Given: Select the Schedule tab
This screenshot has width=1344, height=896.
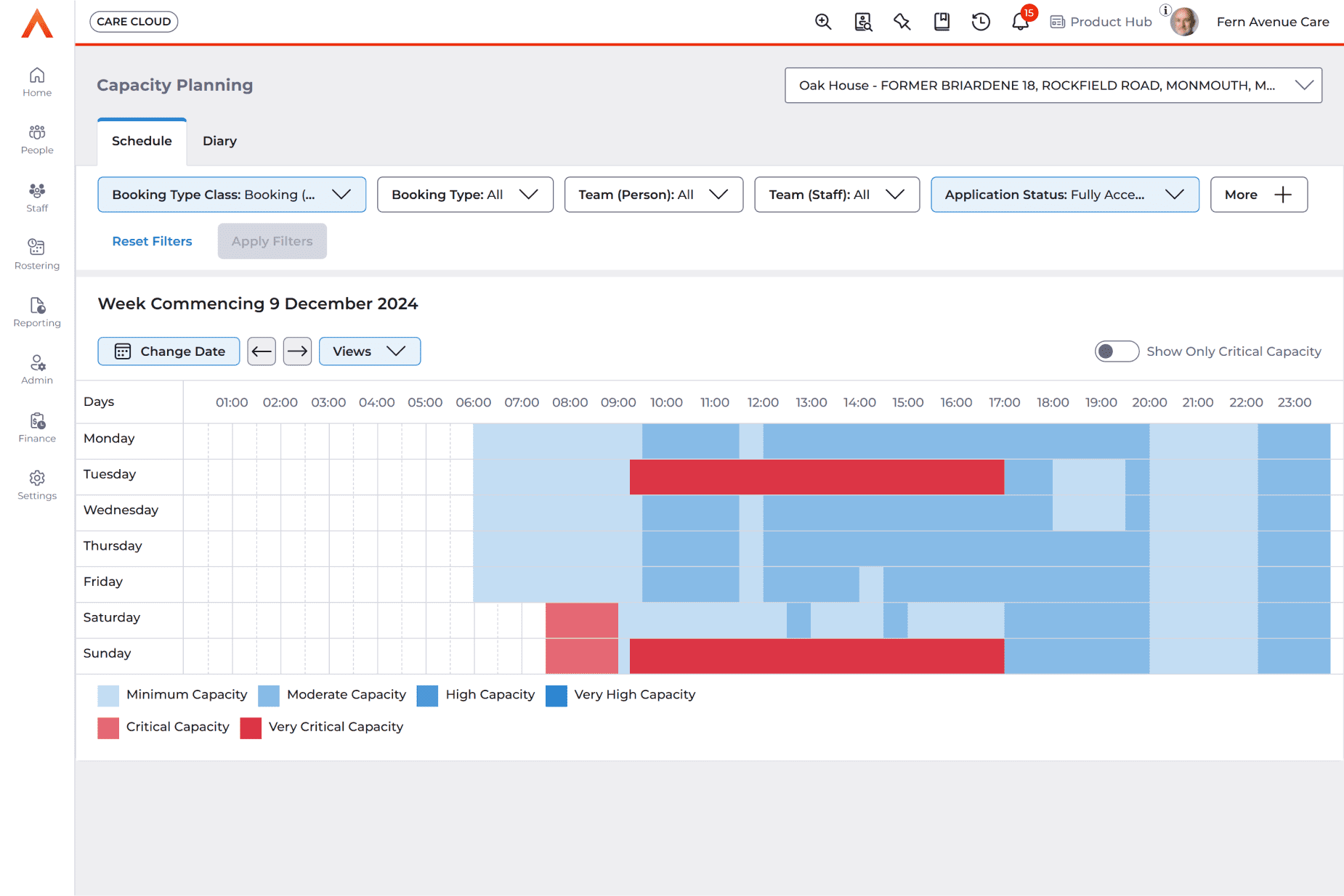Looking at the screenshot, I should coord(142,141).
